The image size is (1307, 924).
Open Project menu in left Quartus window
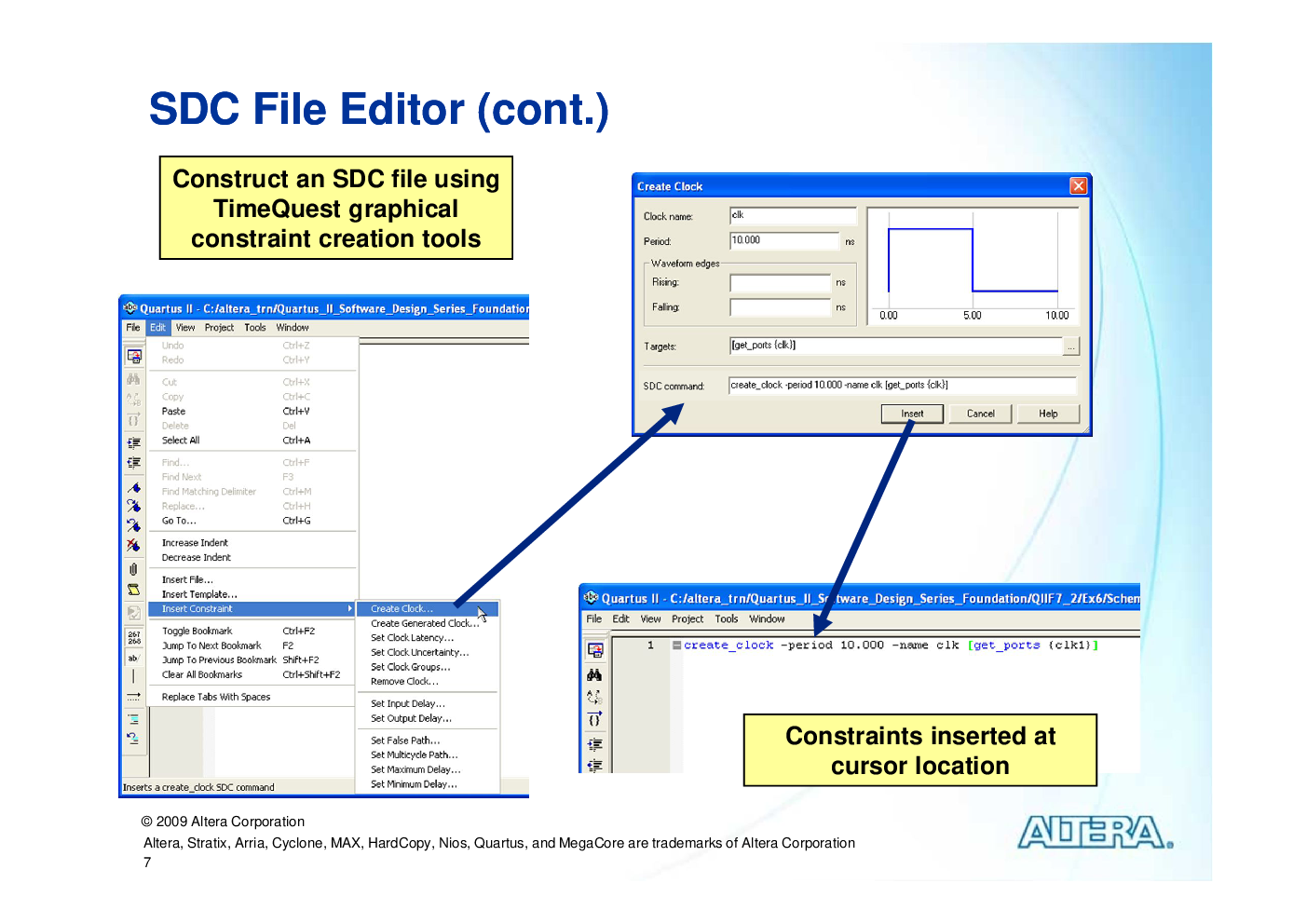(x=220, y=328)
